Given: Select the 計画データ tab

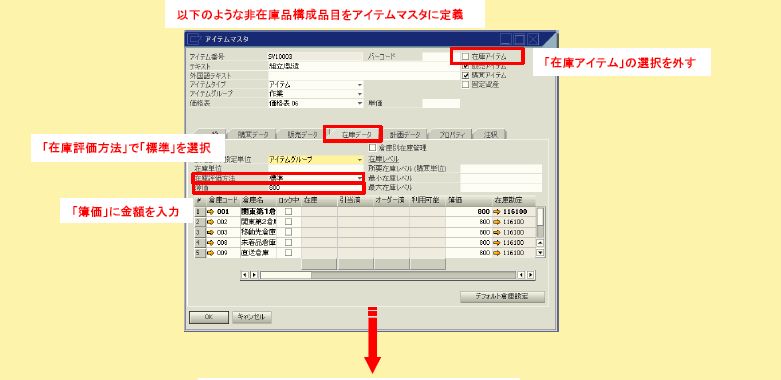Looking at the screenshot, I should [405, 134].
